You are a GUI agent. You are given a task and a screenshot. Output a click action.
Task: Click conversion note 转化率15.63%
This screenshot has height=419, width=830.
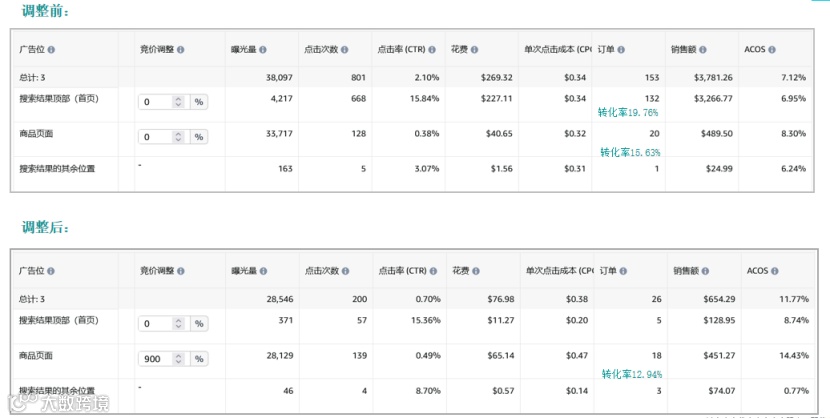point(630,152)
